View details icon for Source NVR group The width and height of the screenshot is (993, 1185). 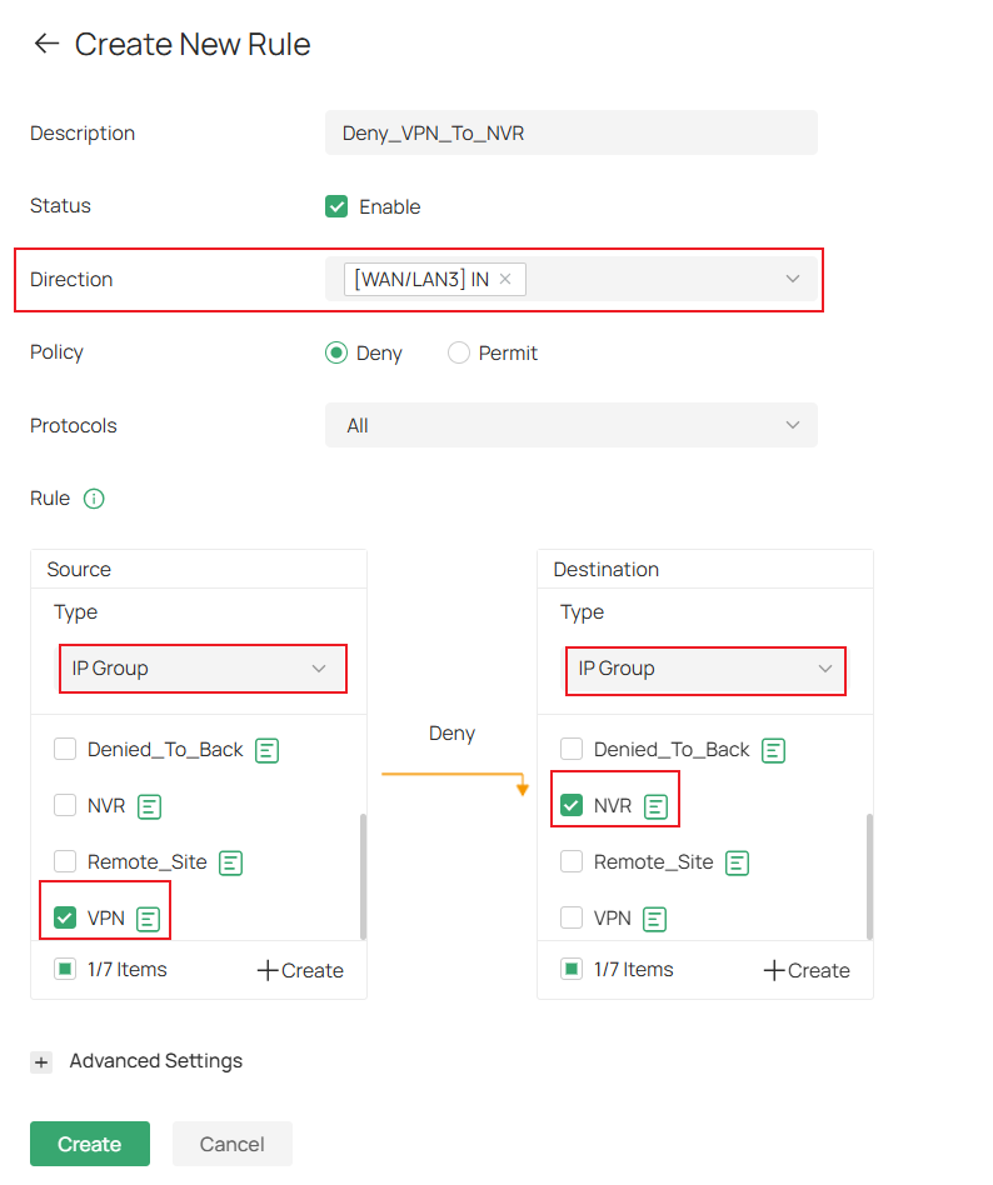[x=150, y=806]
